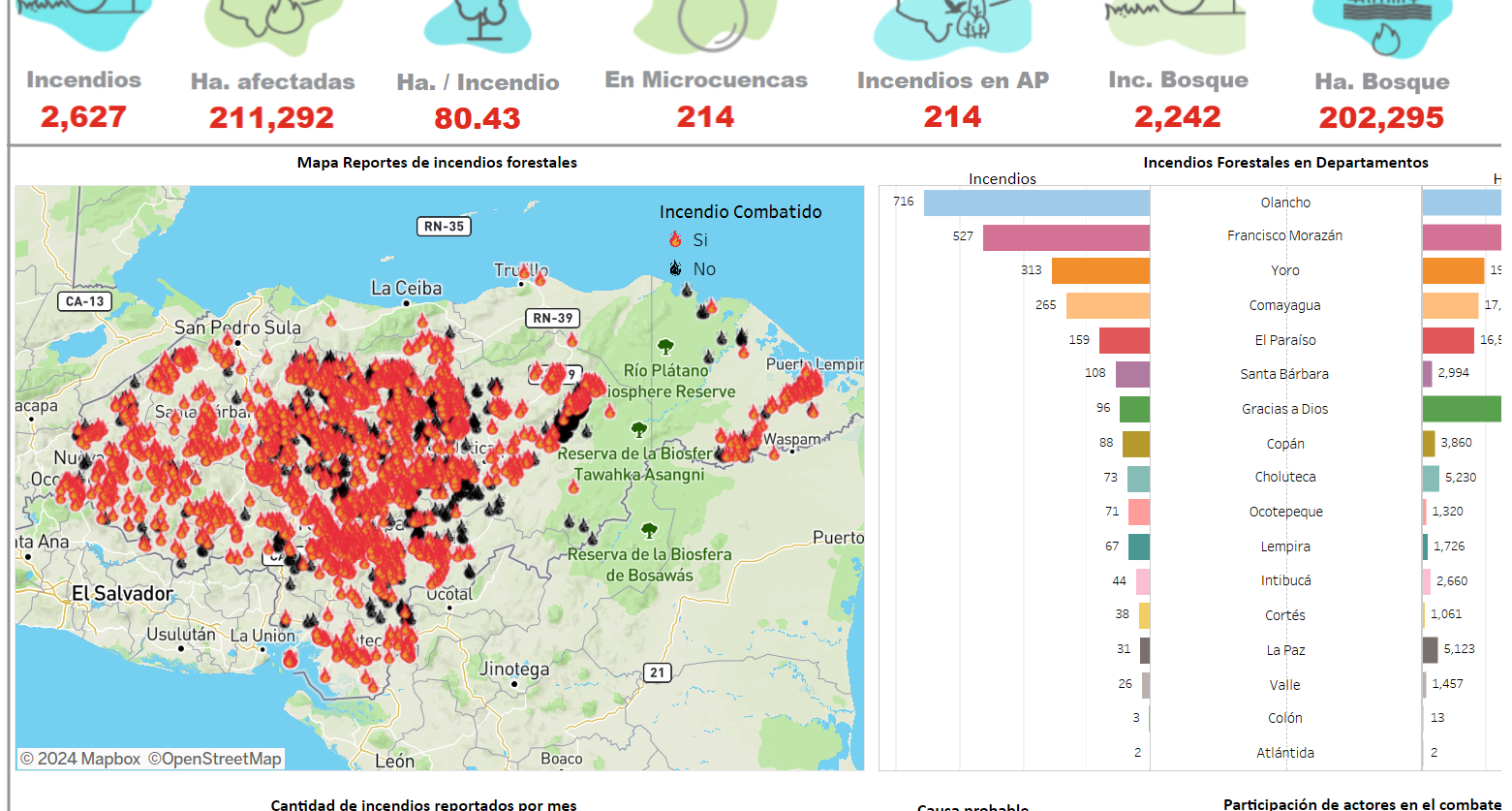Click the Inc. Bosque value 2,242
Image resolution: width=1512 pixels, height=811 pixels.
pyautogui.click(x=1178, y=117)
